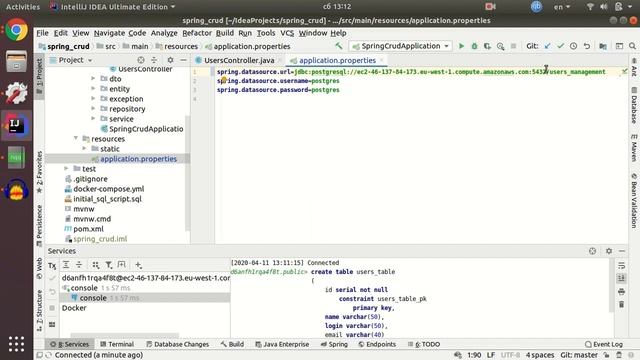The image size is (640, 360).
Task: Build project using the hammer icon
Action: [x=339, y=46]
